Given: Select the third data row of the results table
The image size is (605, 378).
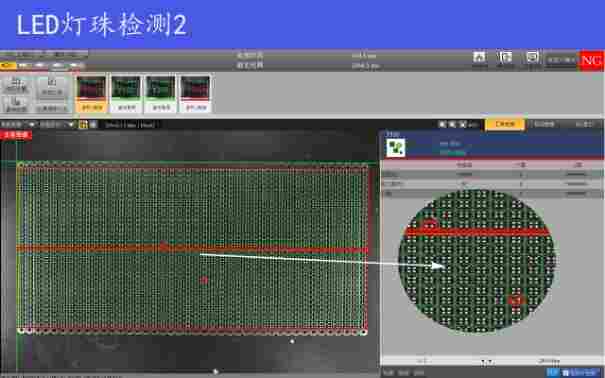Looking at the screenshot, I should tap(492, 194).
